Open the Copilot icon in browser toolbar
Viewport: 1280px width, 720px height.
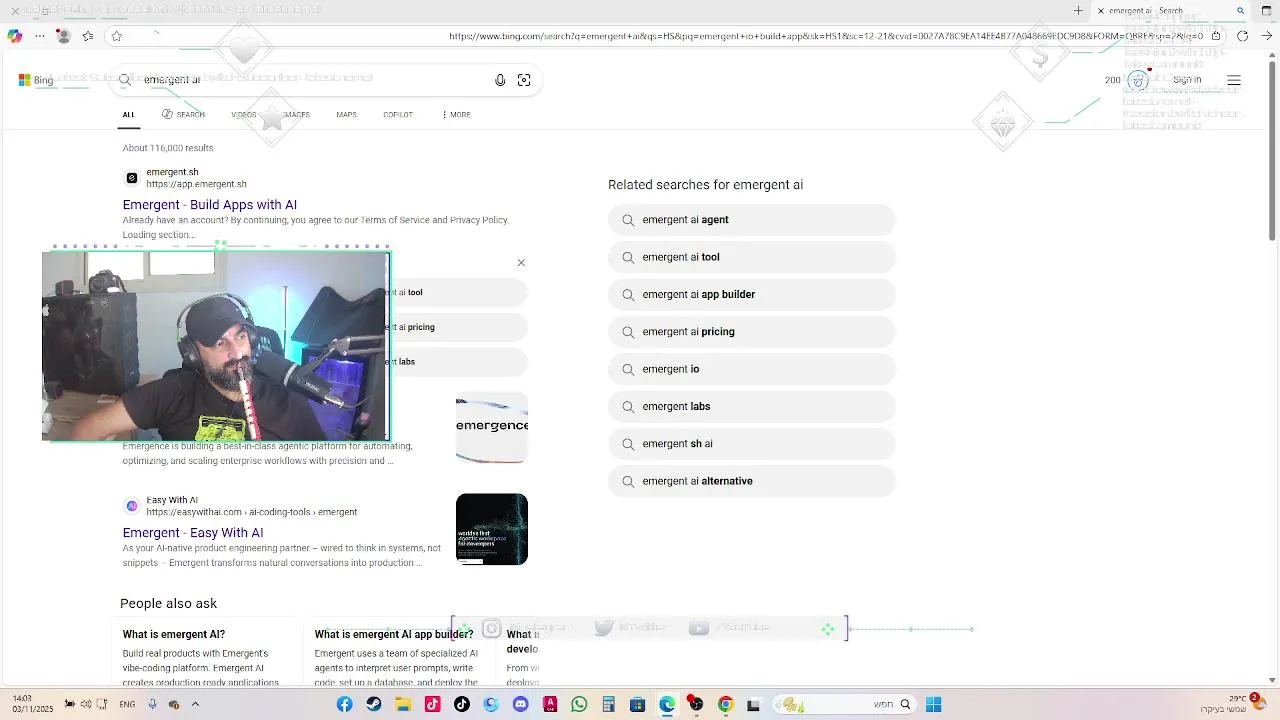coord(14,36)
